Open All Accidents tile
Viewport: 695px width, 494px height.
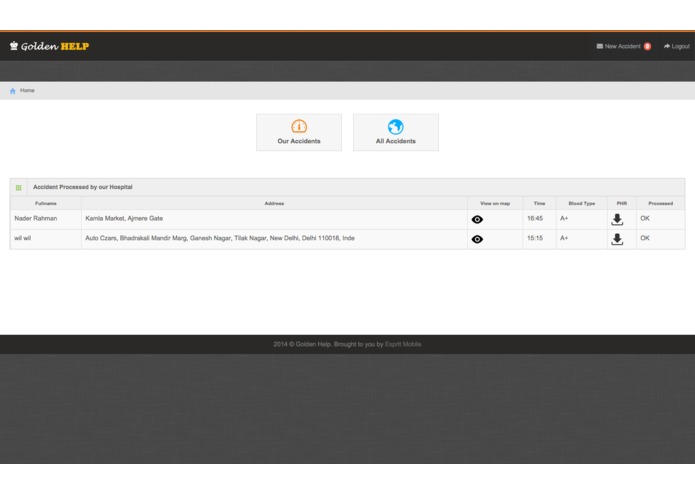(396, 132)
